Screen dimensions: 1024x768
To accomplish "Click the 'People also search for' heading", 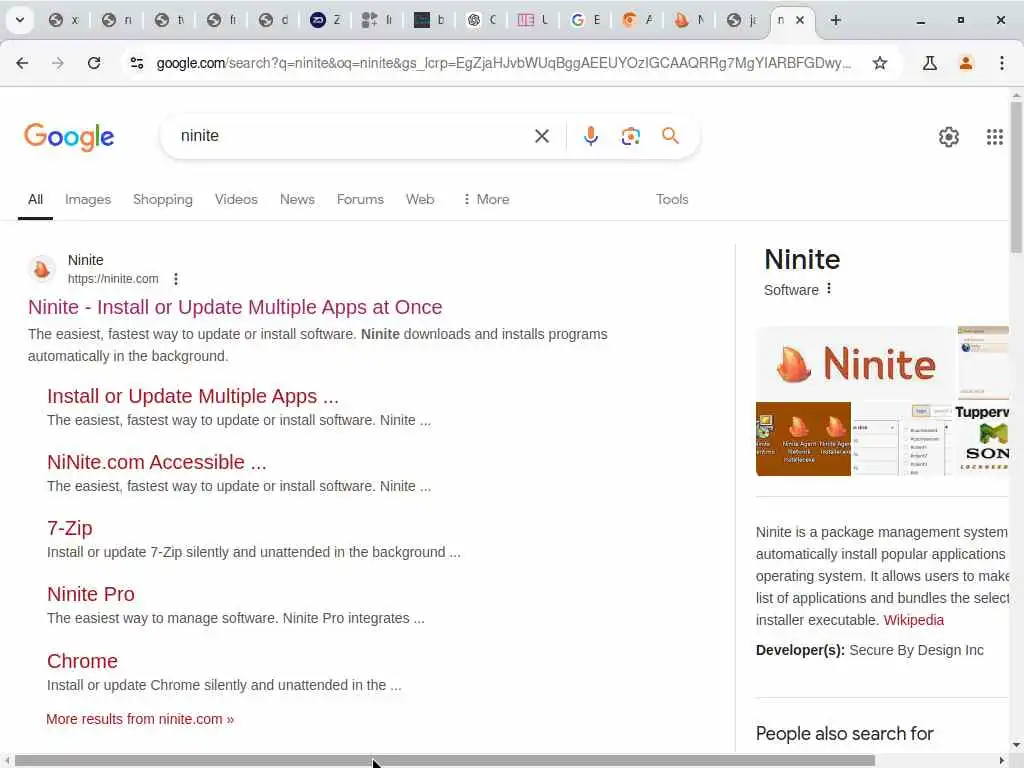I will tap(844, 734).
